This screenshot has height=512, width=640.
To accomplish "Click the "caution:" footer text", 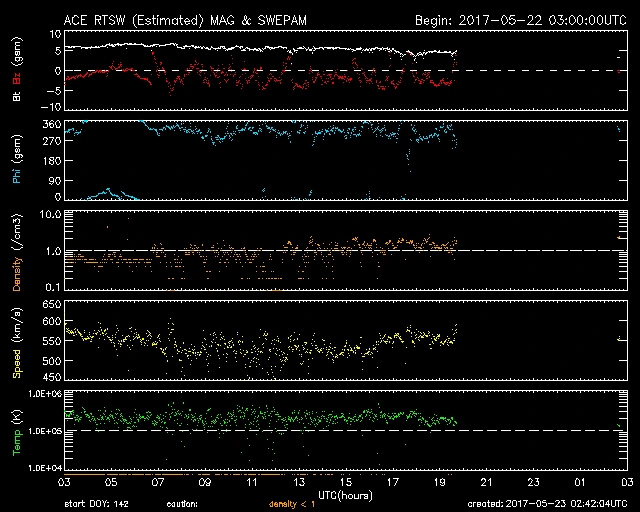I will [x=182, y=504].
